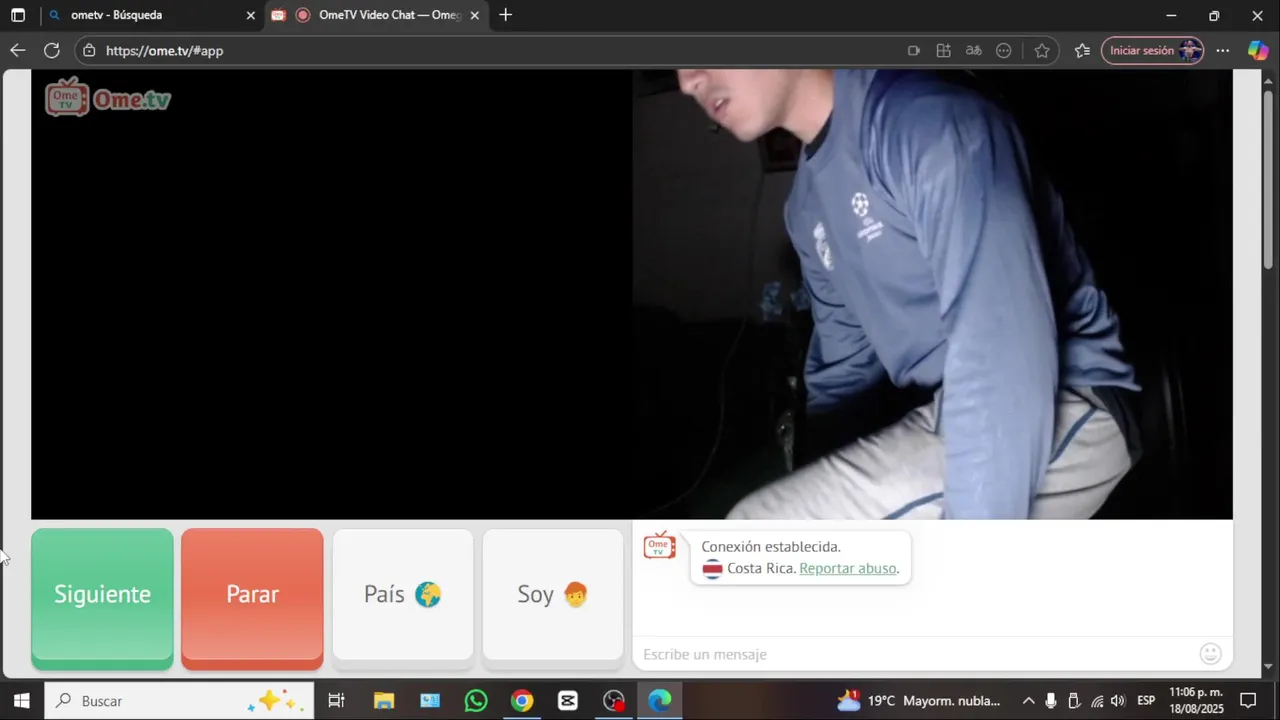1280x720 pixels.
Task: Open camera permission icon in address bar
Action: point(913,50)
